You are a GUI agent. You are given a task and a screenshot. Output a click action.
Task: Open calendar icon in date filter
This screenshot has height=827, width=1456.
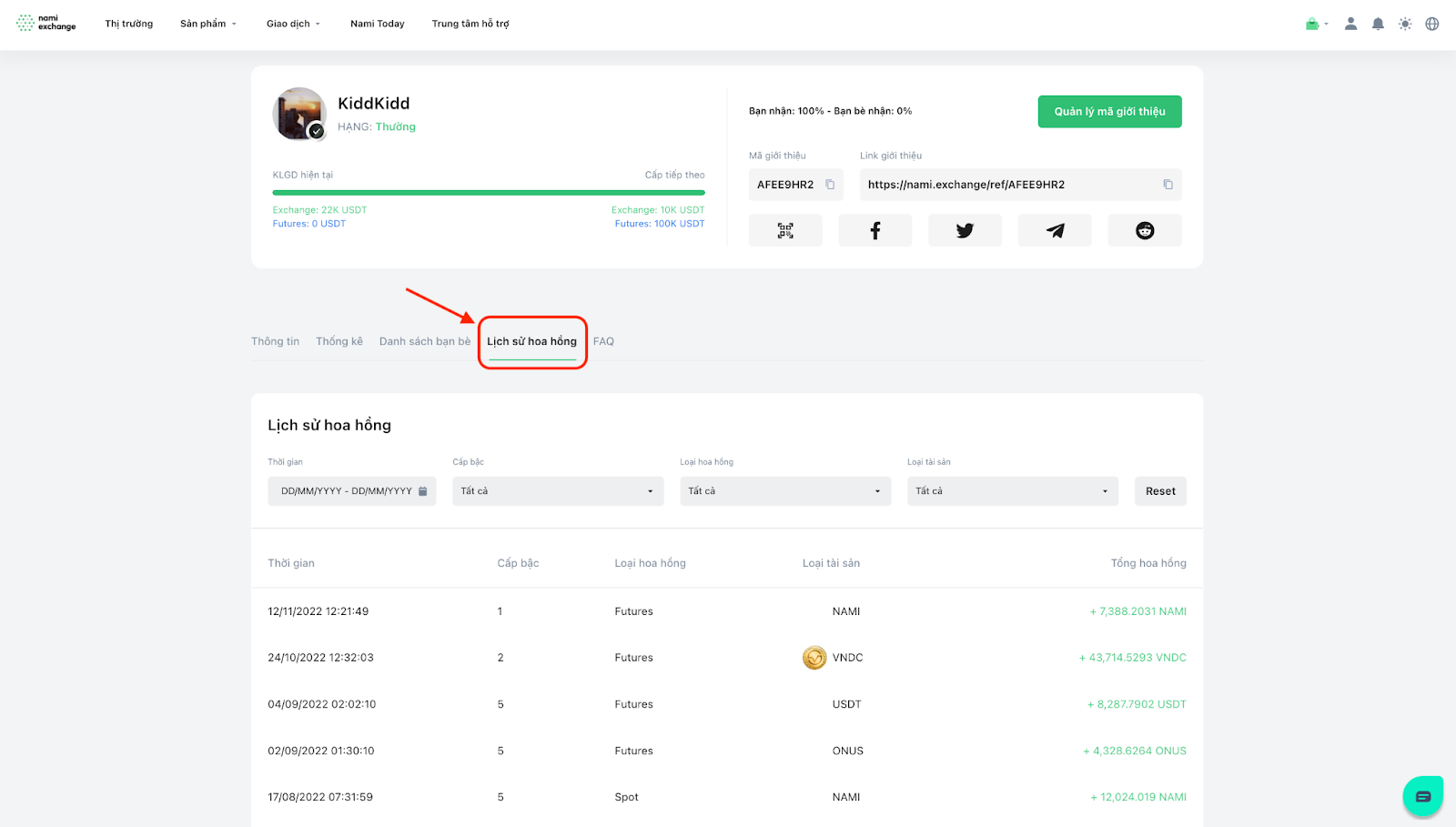[x=422, y=491]
